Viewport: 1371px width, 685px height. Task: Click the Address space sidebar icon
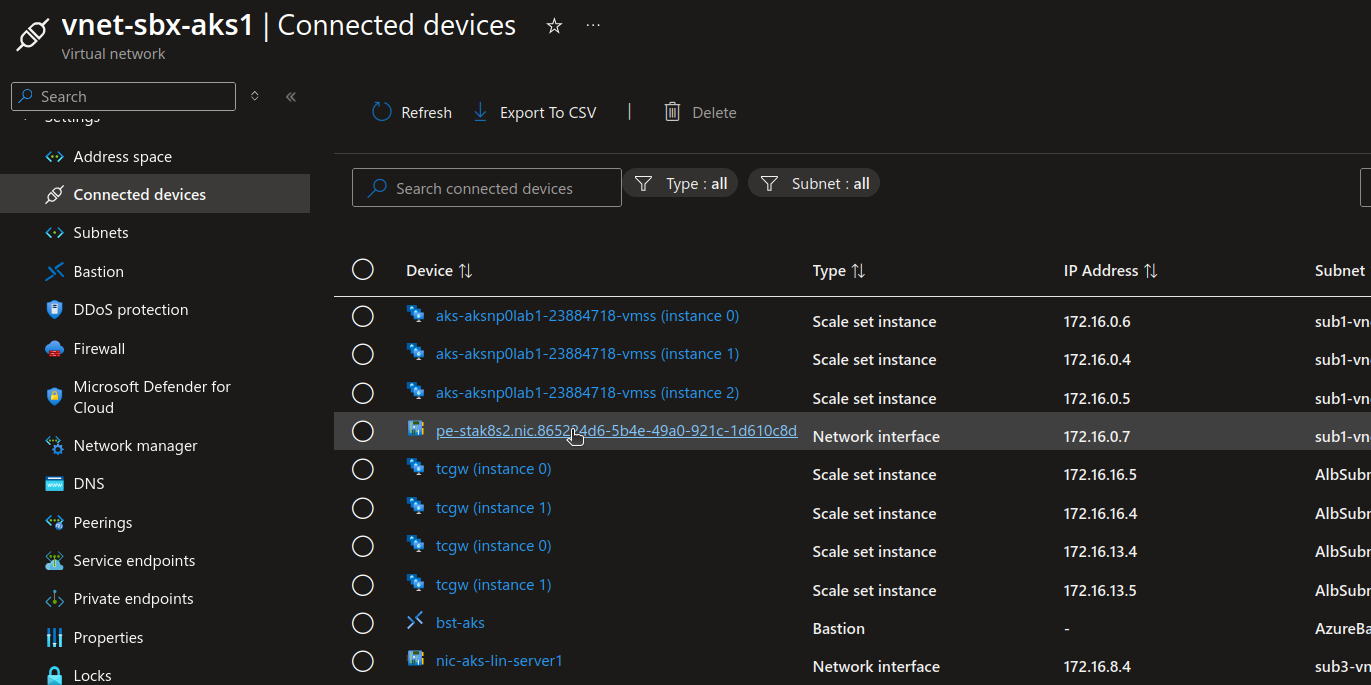pos(55,157)
